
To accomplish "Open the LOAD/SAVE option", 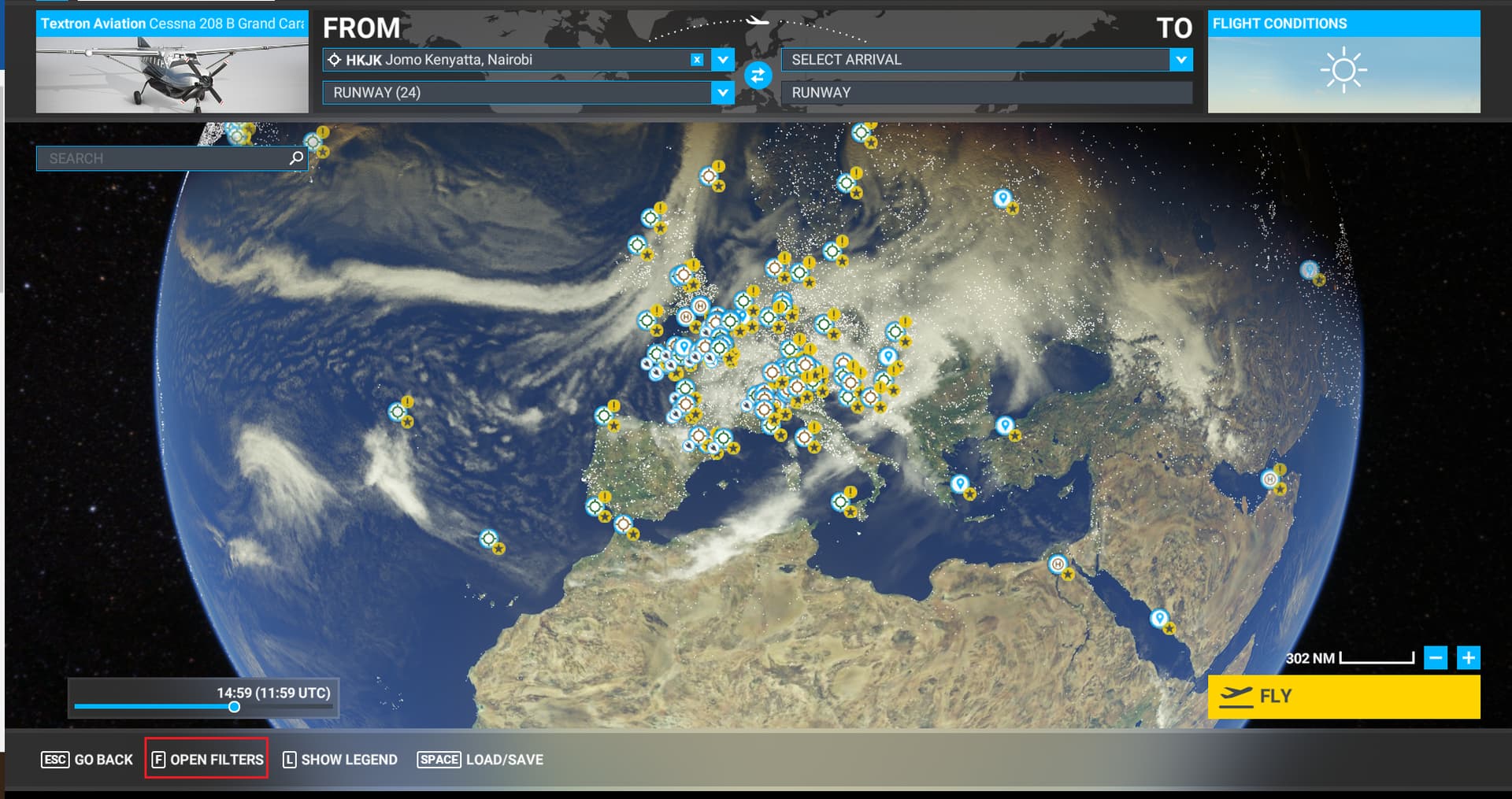I will point(480,760).
